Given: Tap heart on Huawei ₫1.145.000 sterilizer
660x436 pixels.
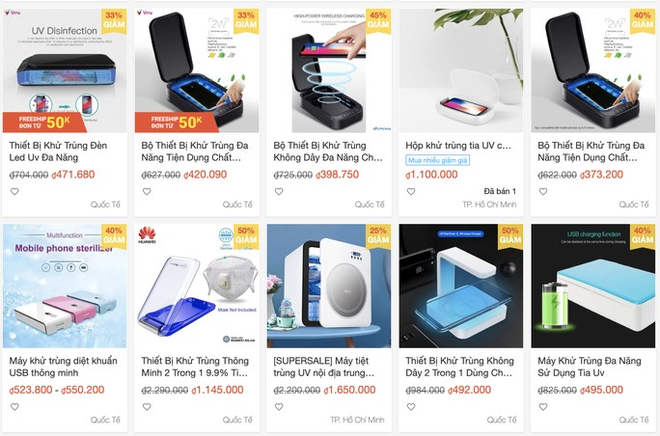Looking at the screenshot, I should [x=147, y=407].
